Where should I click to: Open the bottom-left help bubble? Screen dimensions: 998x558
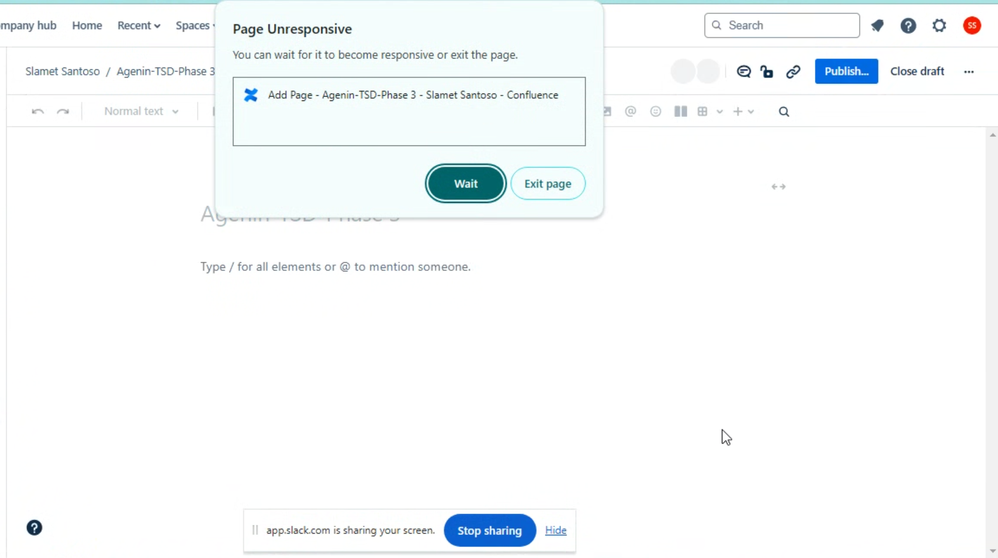(x=34, y=527)
